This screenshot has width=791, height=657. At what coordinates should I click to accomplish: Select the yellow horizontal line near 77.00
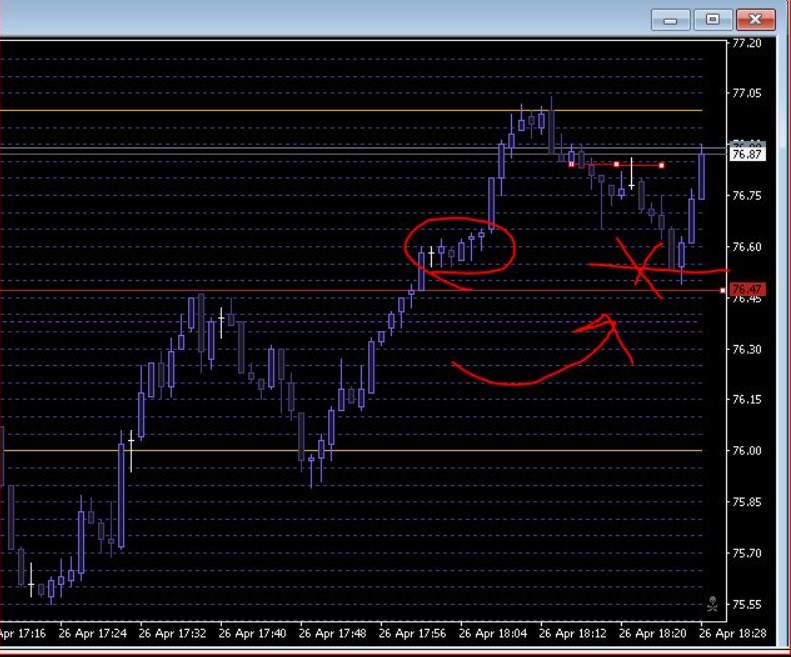point(351,110)
